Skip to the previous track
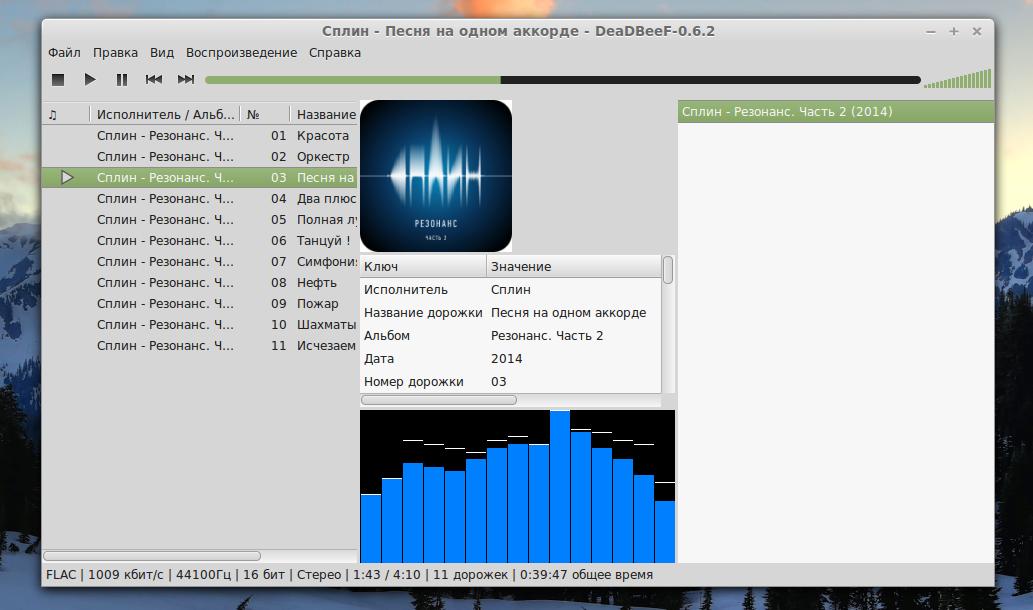 pyautogui.click(x=154, y=79)
